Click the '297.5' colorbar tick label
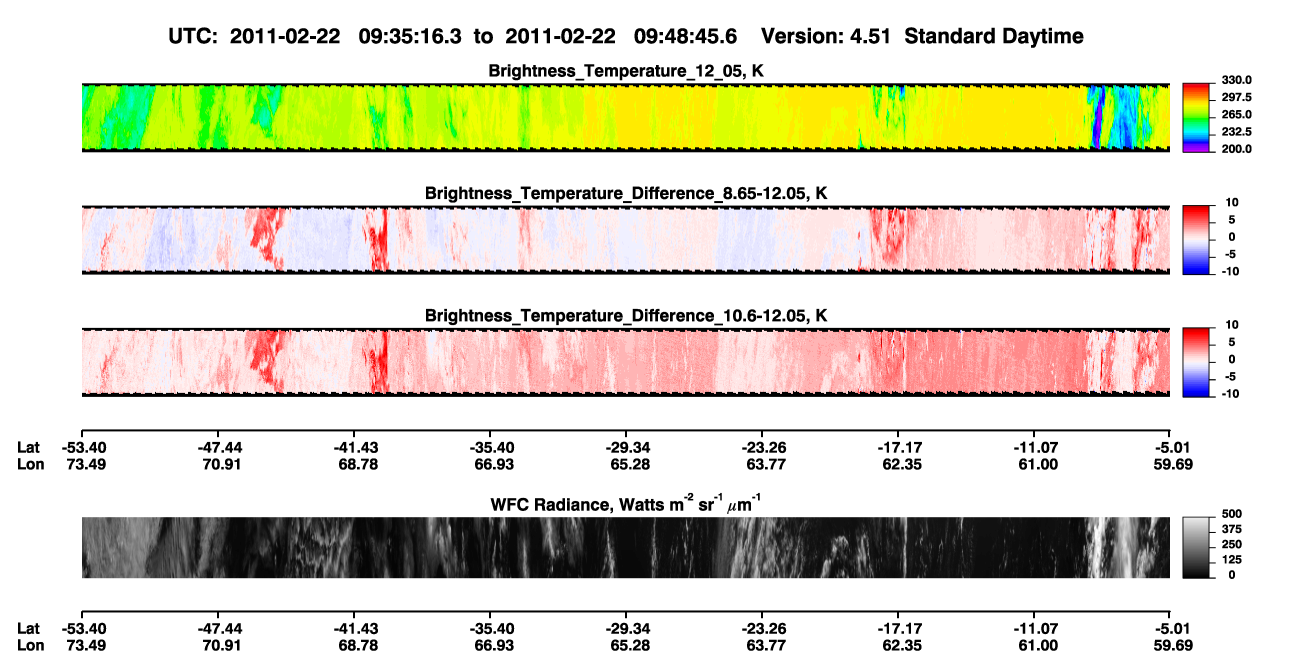 (x=1235, y=98)
